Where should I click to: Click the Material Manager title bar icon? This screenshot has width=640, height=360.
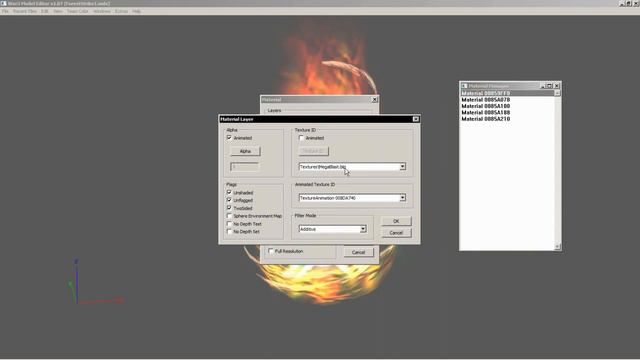pyautogui.click(x=464, y=86)
